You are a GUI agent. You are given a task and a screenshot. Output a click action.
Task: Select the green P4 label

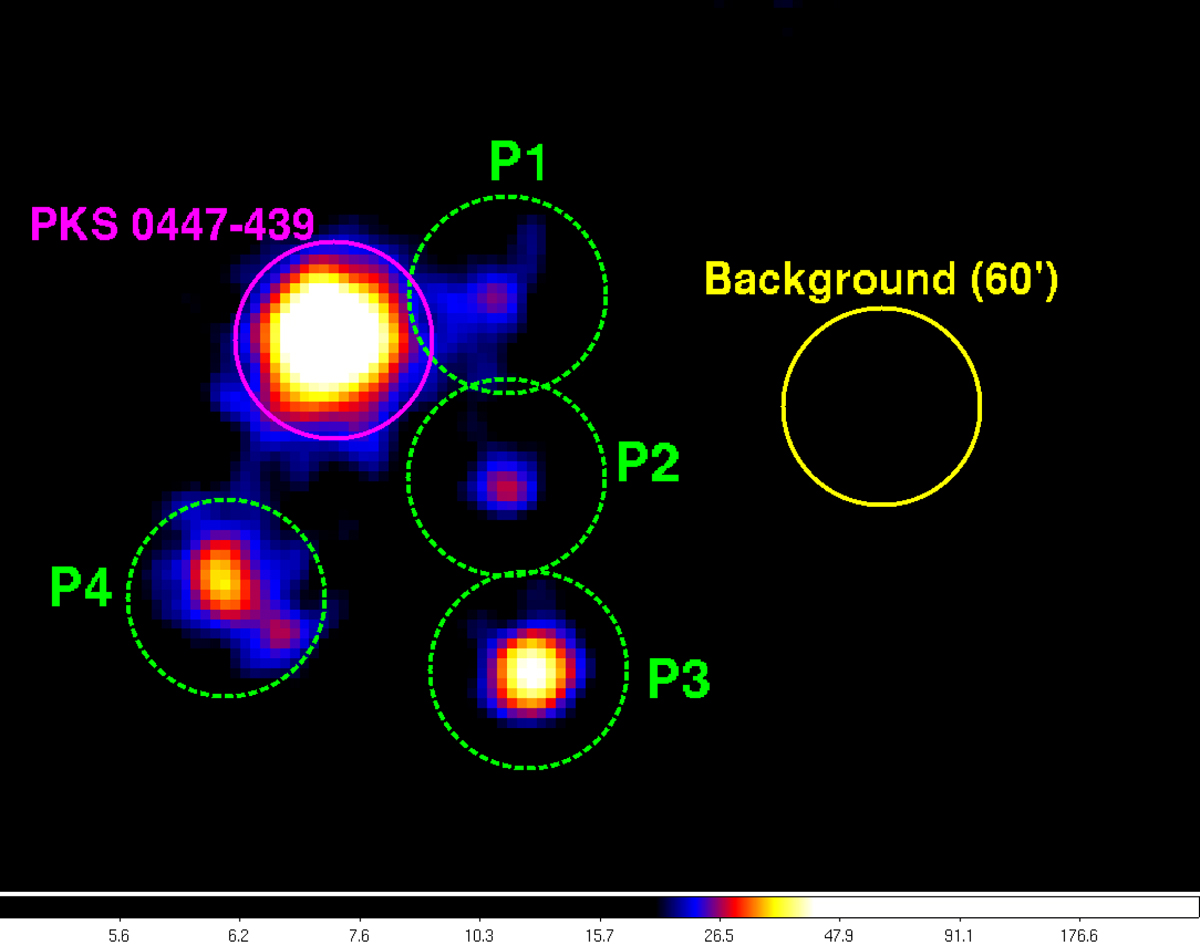(80, 589)
